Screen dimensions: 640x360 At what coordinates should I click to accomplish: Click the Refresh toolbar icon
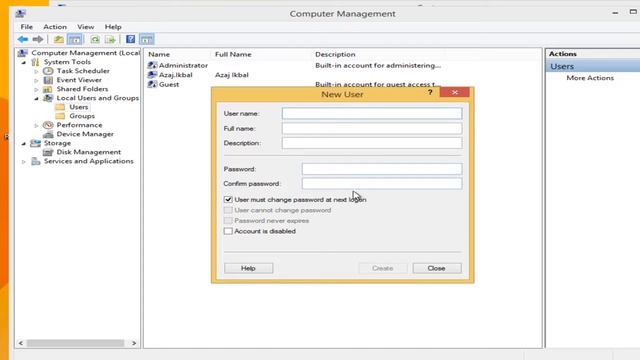95,39
